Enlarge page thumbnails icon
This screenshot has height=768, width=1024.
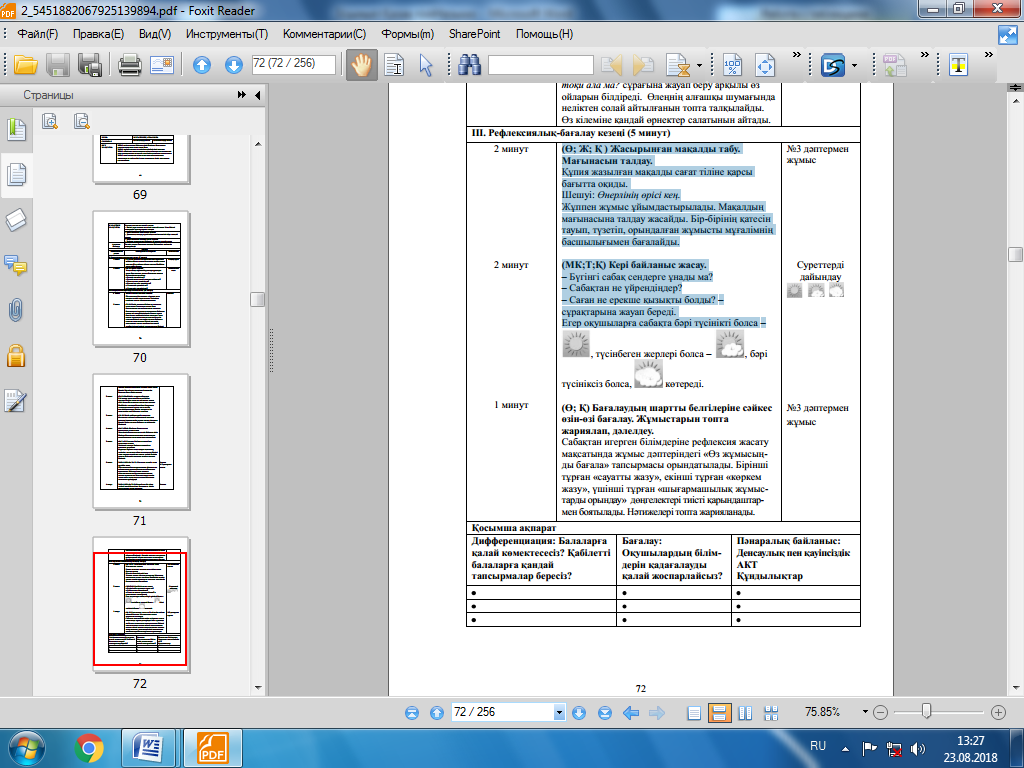[x=50, y=121]
